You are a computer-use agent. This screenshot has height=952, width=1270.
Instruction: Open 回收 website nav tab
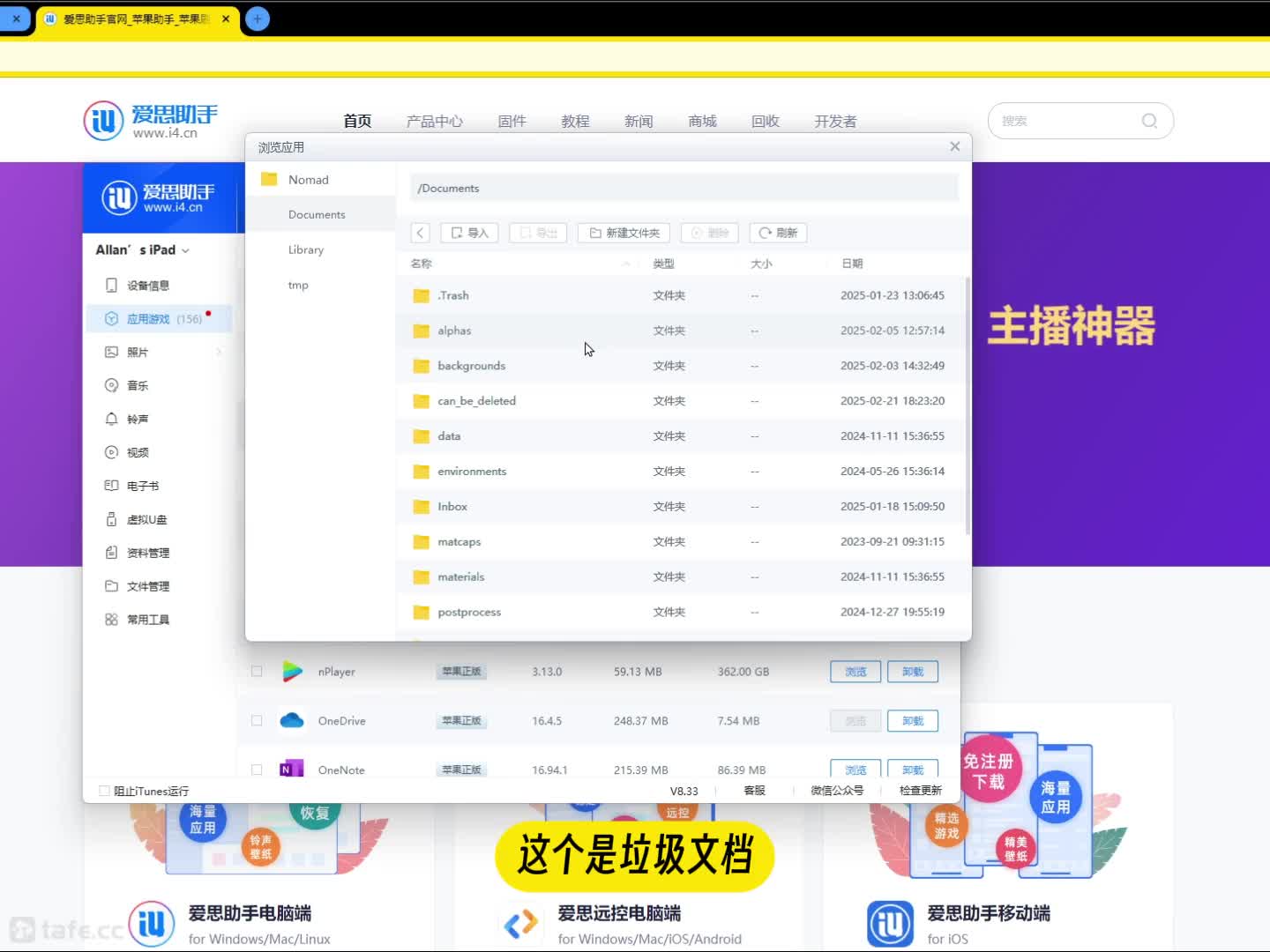(x=766, y=121)
